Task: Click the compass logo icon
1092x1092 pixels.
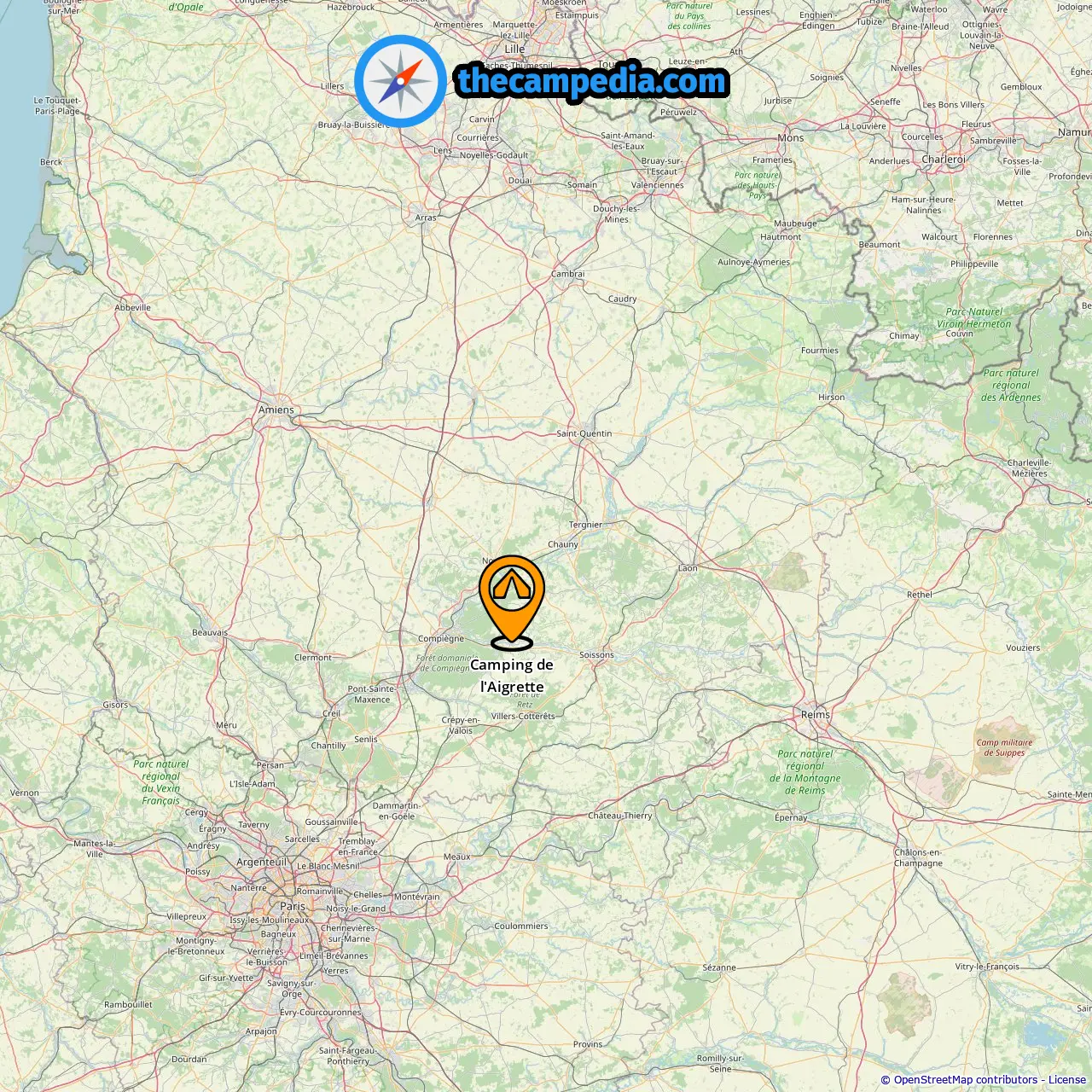Action: (400, 81)
